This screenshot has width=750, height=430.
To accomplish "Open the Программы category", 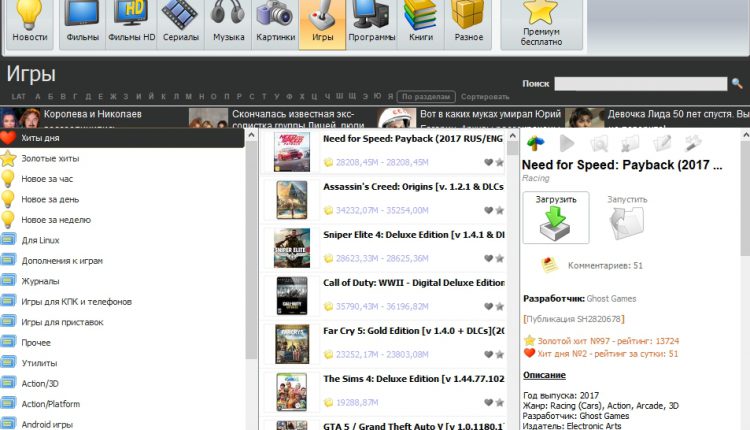I will click(372, 24).
